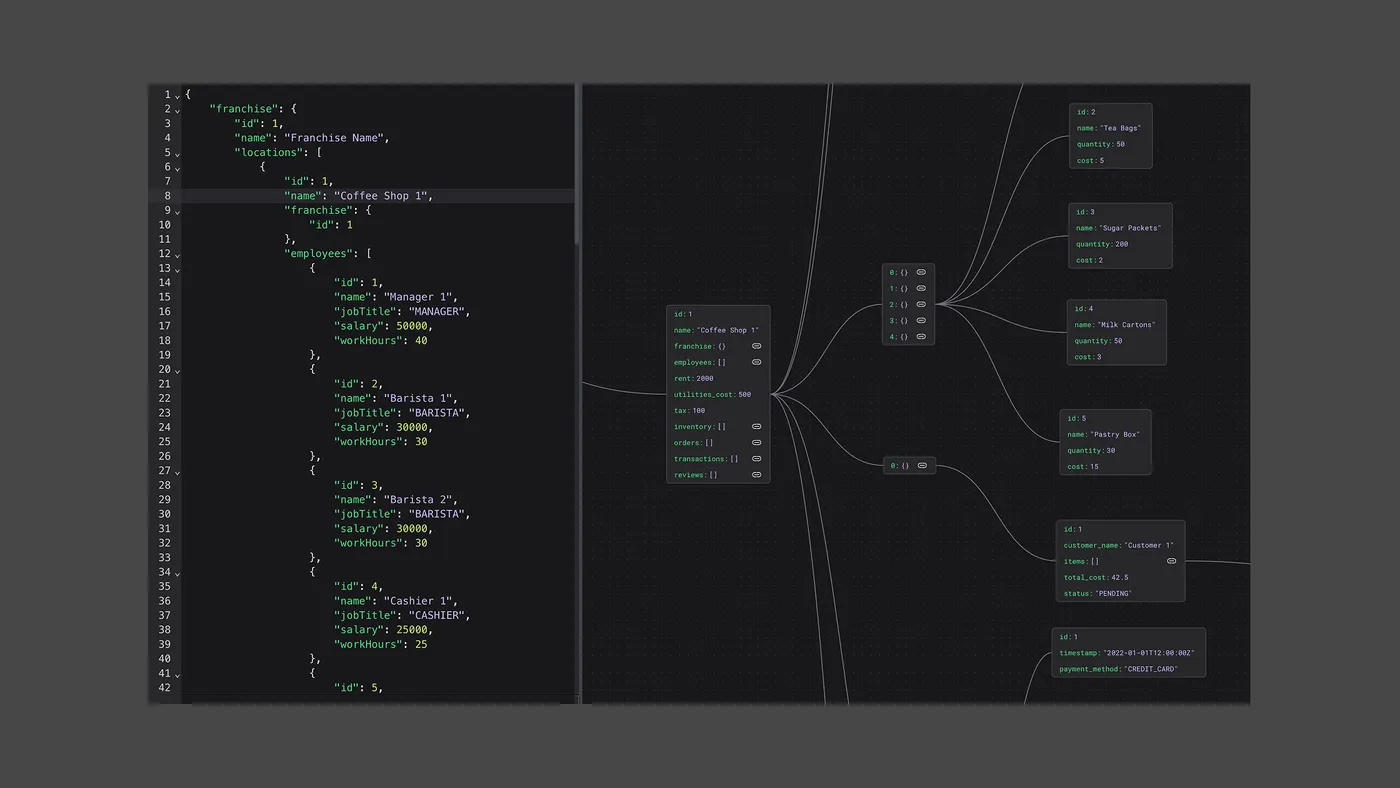Click the "Milk Cartons" name in graph node
1400x788 pixels.
pos(1126,325)
